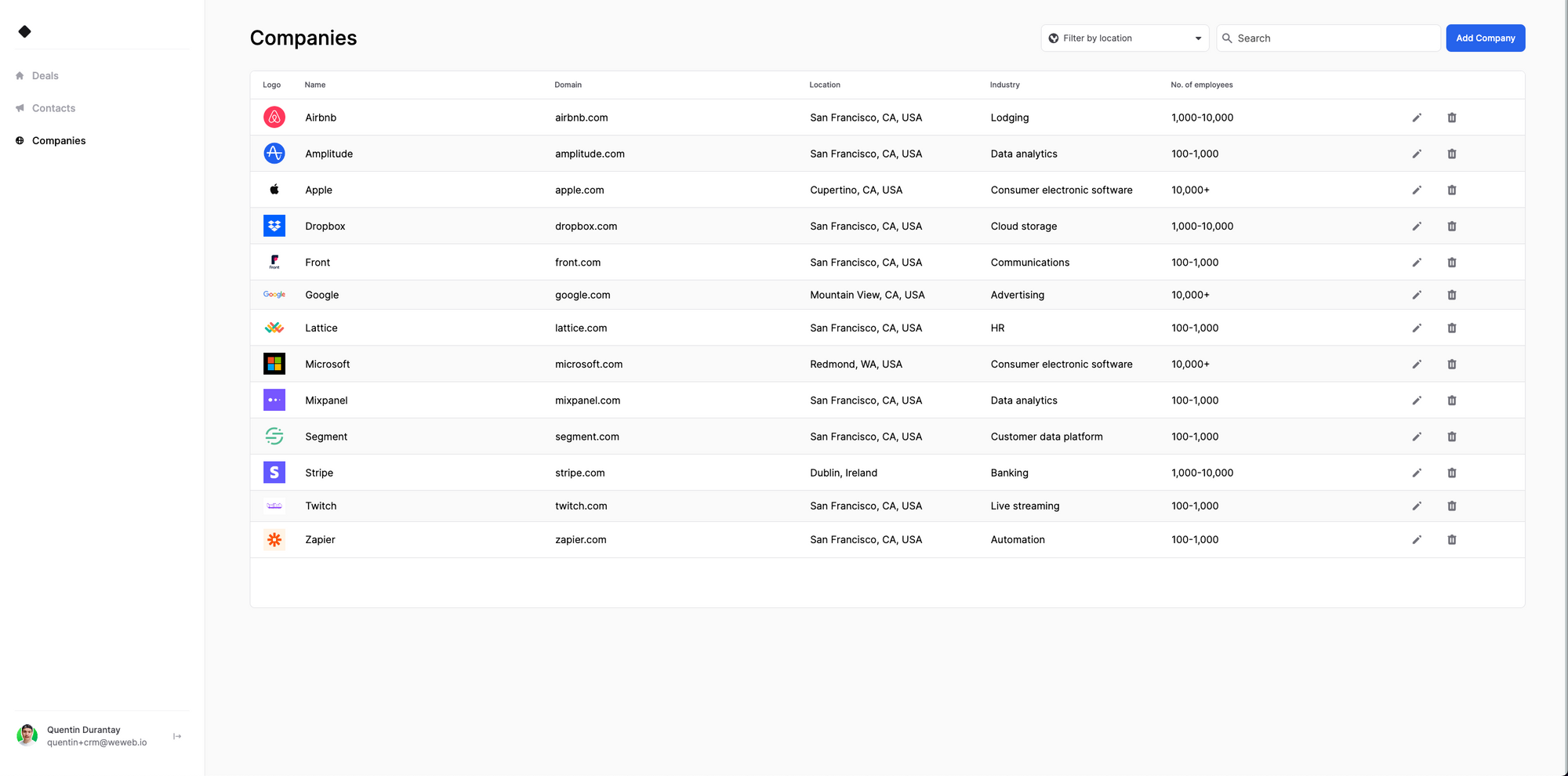Edit the Microsoft company
This screenshot has height=776, width=1568.
[1417, 364]
